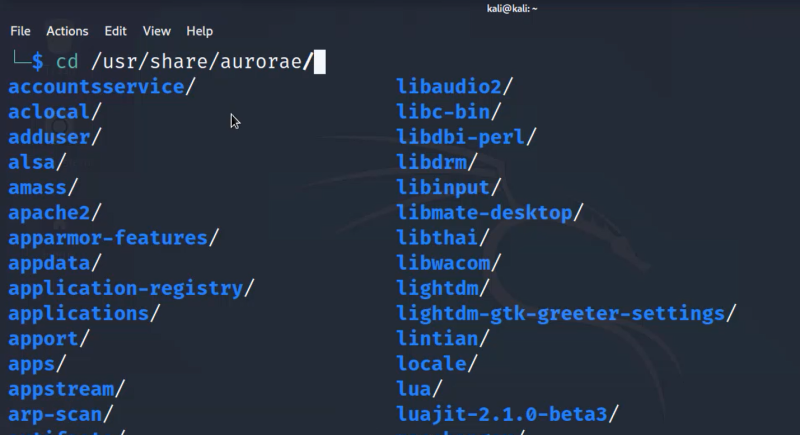Click the libmate-desktop/ directory entry

click(x=490, y=213)
